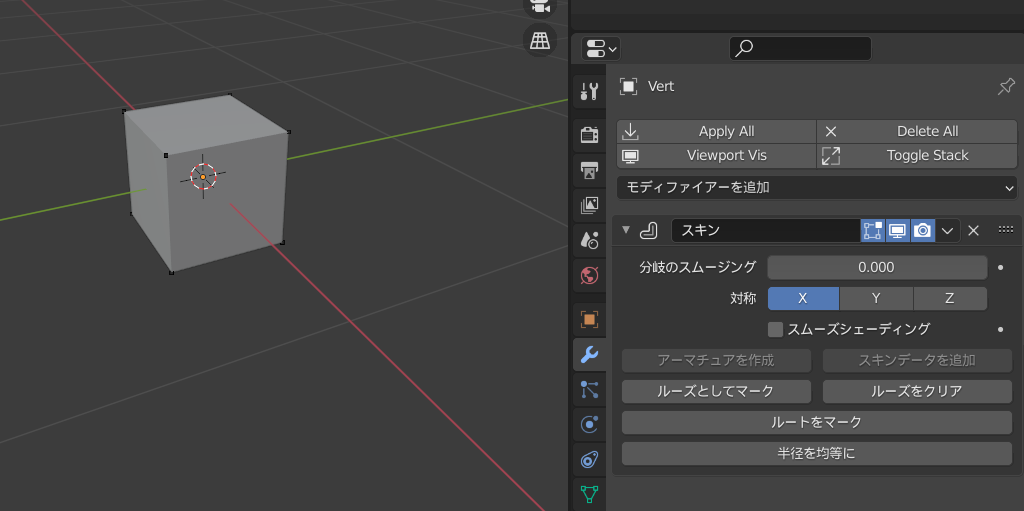Viewport: 1024px width, 511px height.
Task: Click animate dot beside スムーズシェーディング
Action: 1000,329
